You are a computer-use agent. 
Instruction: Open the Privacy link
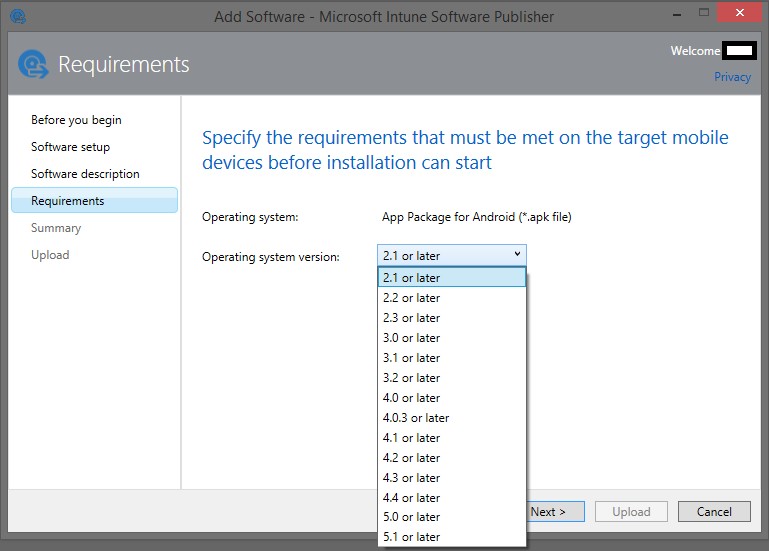click(x=732, y=77)
